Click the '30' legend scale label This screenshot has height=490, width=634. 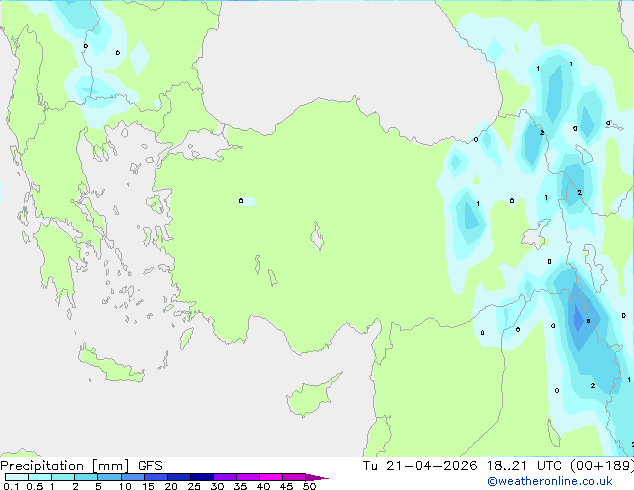pyautogui.click(x=217, y=486)
